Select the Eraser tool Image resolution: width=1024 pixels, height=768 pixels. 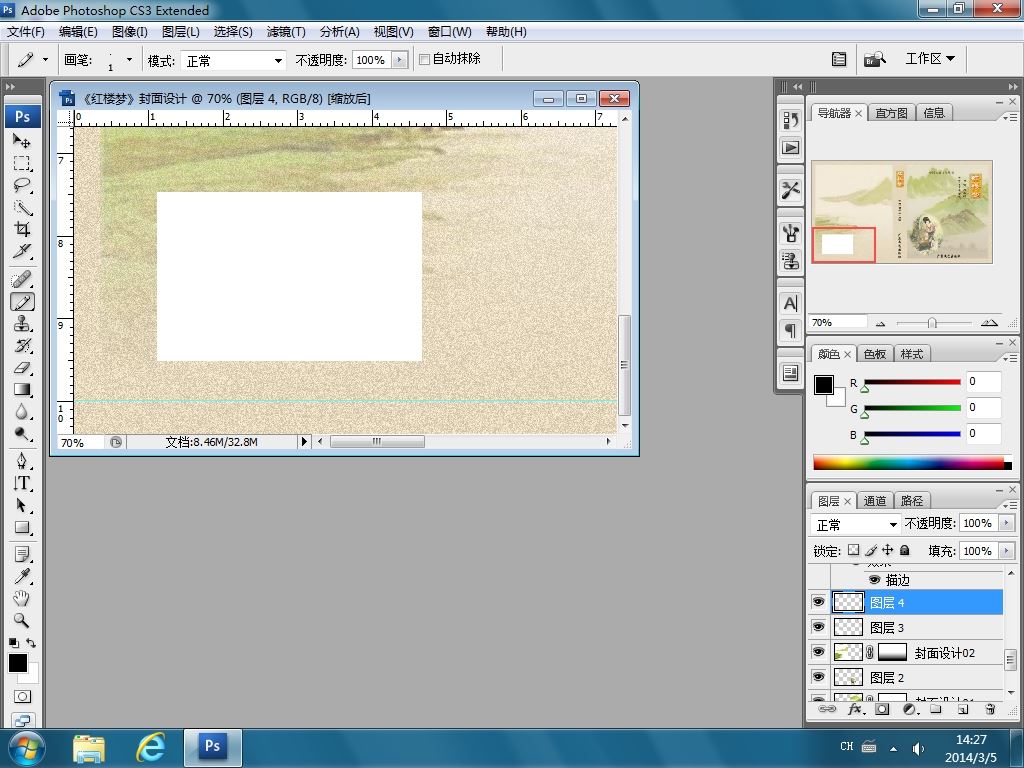pyautogui.click(x=22, y=368)
